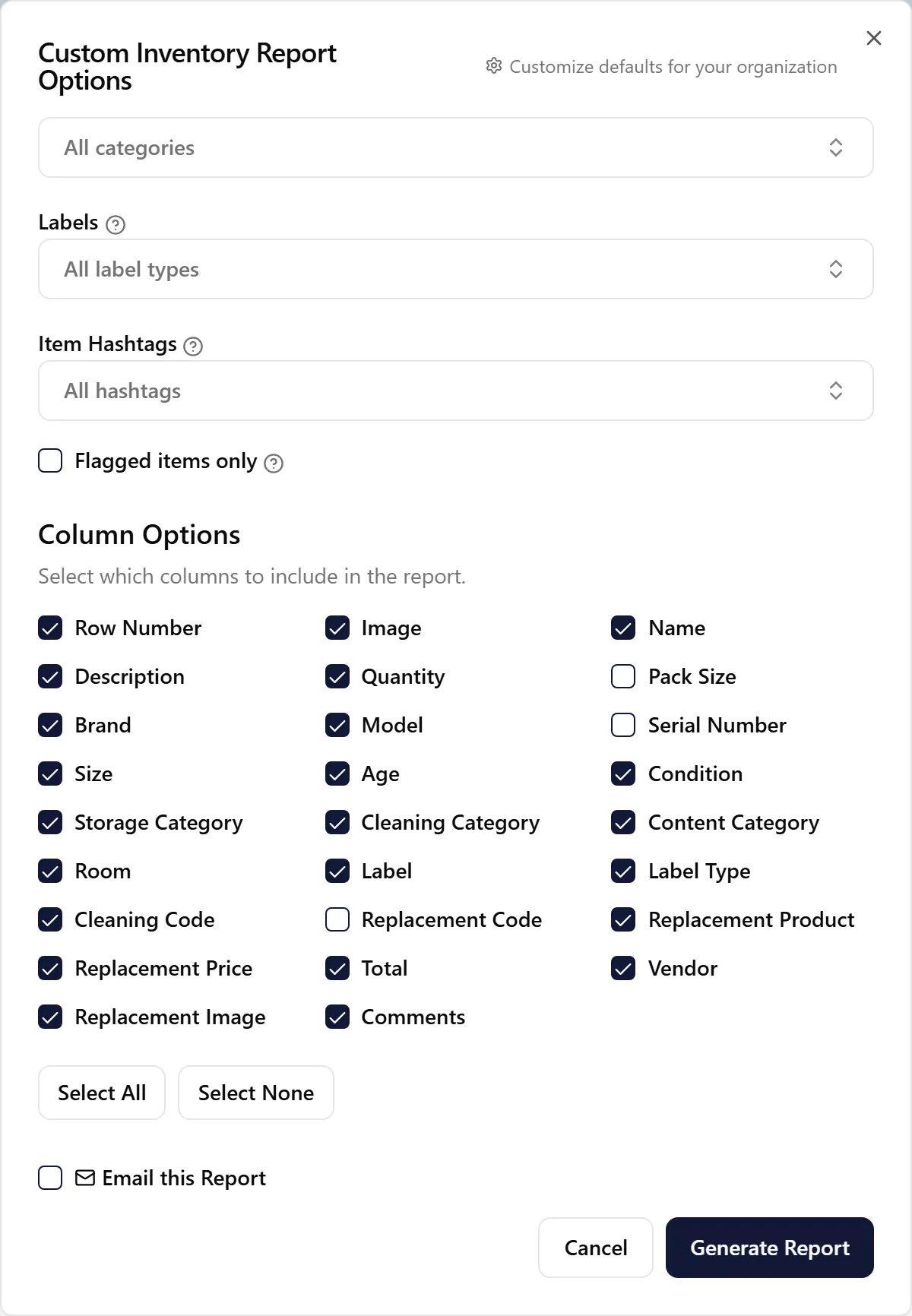Open the All categories dropdown
This screenshot has height=1316, width=912.
click(456, 147)
